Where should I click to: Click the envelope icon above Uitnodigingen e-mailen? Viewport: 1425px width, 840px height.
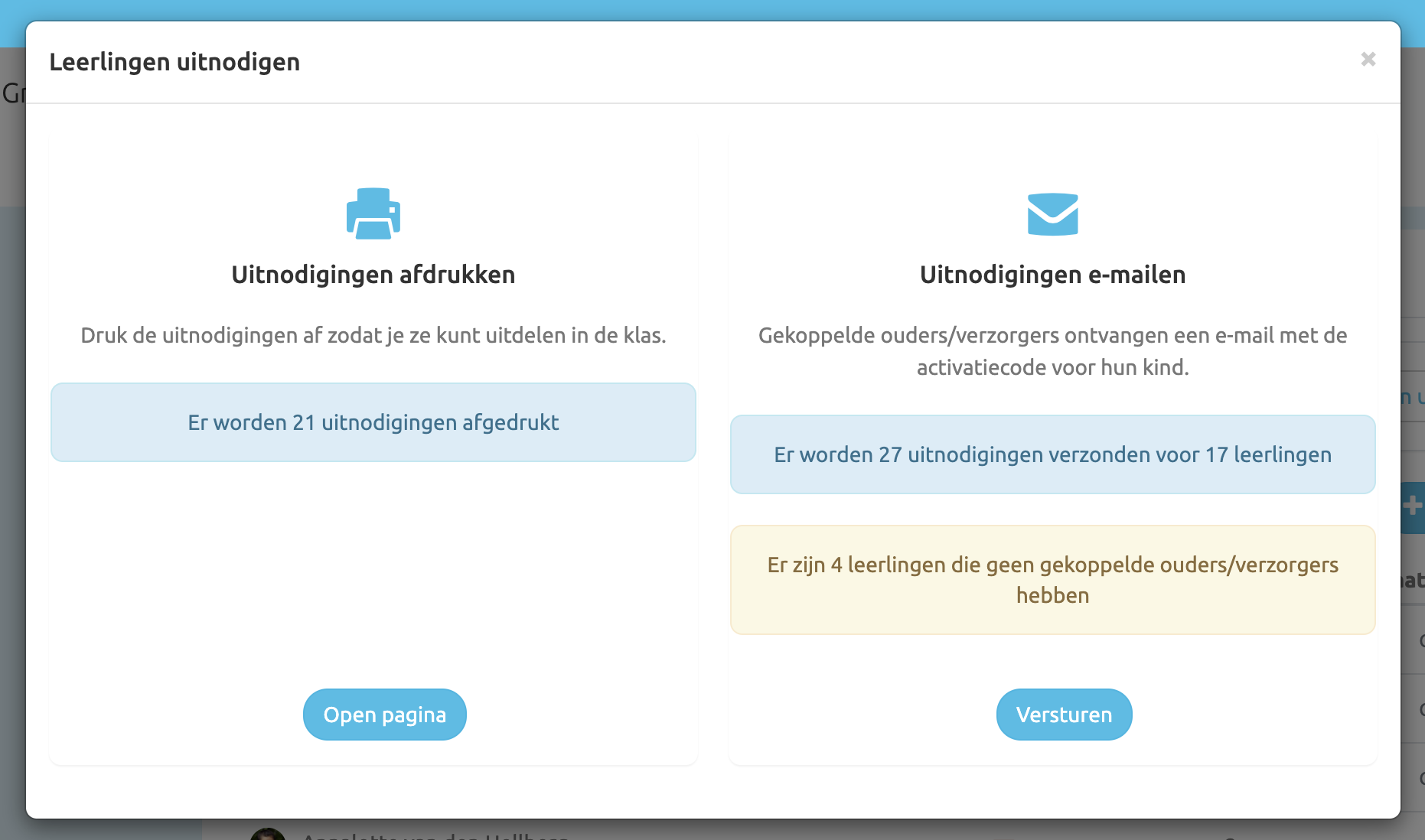coord(1053,214)
